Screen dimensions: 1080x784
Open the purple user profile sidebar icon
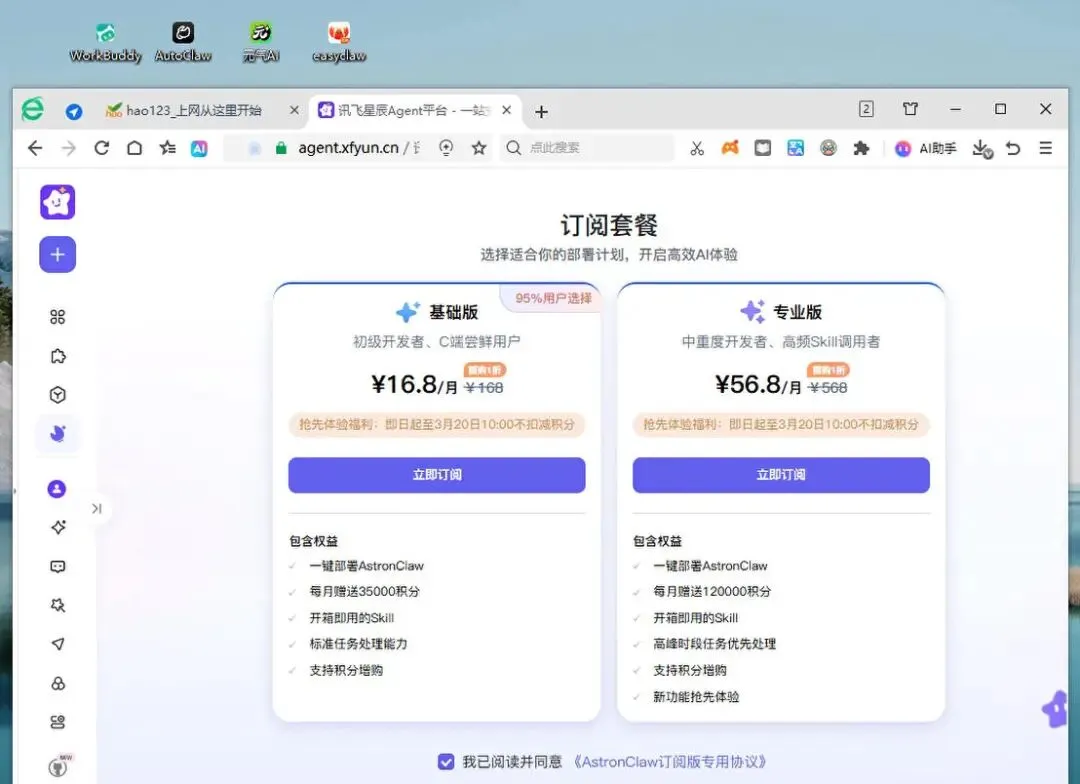point(57,489)
